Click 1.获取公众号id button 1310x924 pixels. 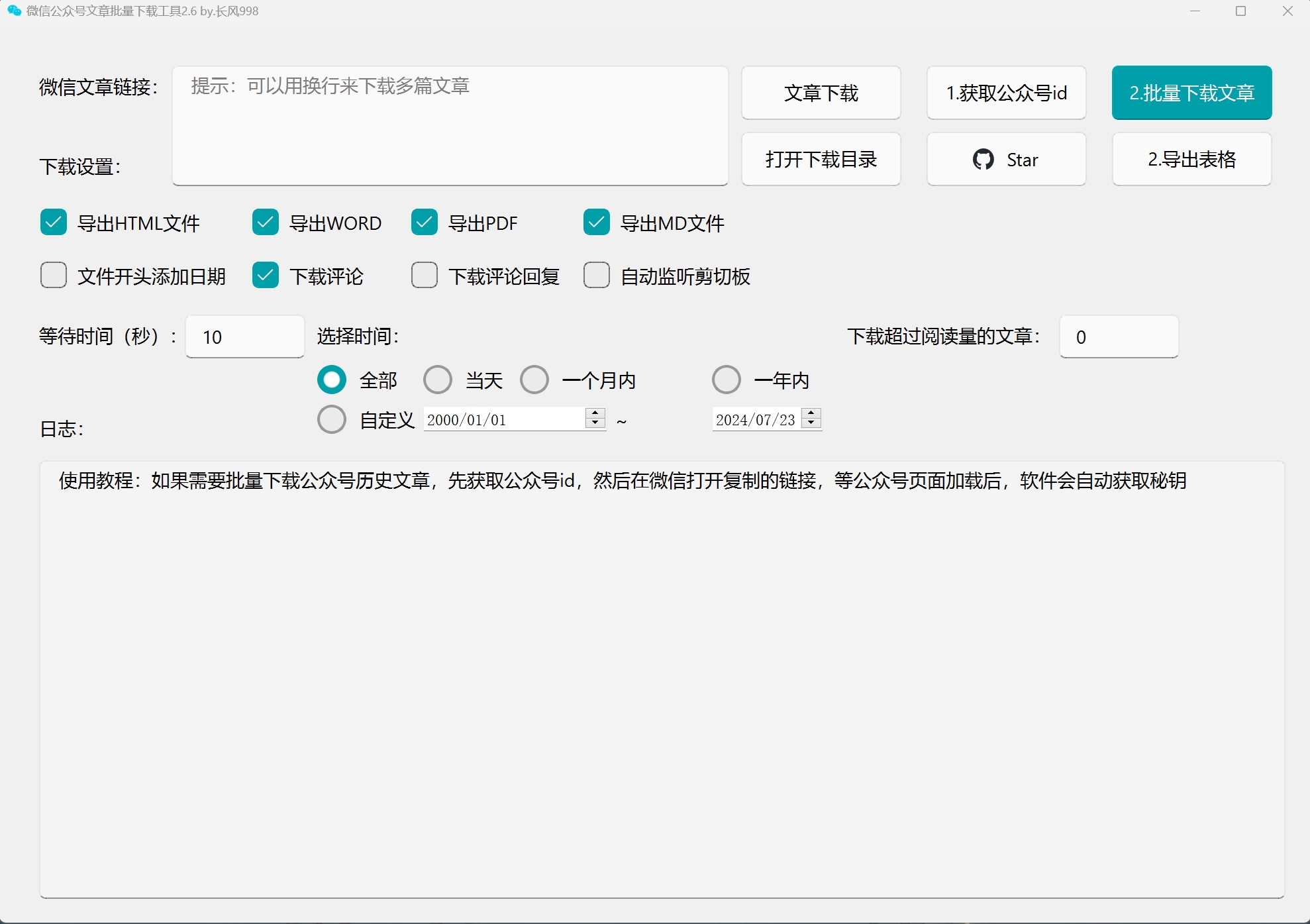[x=1005, y=93]
